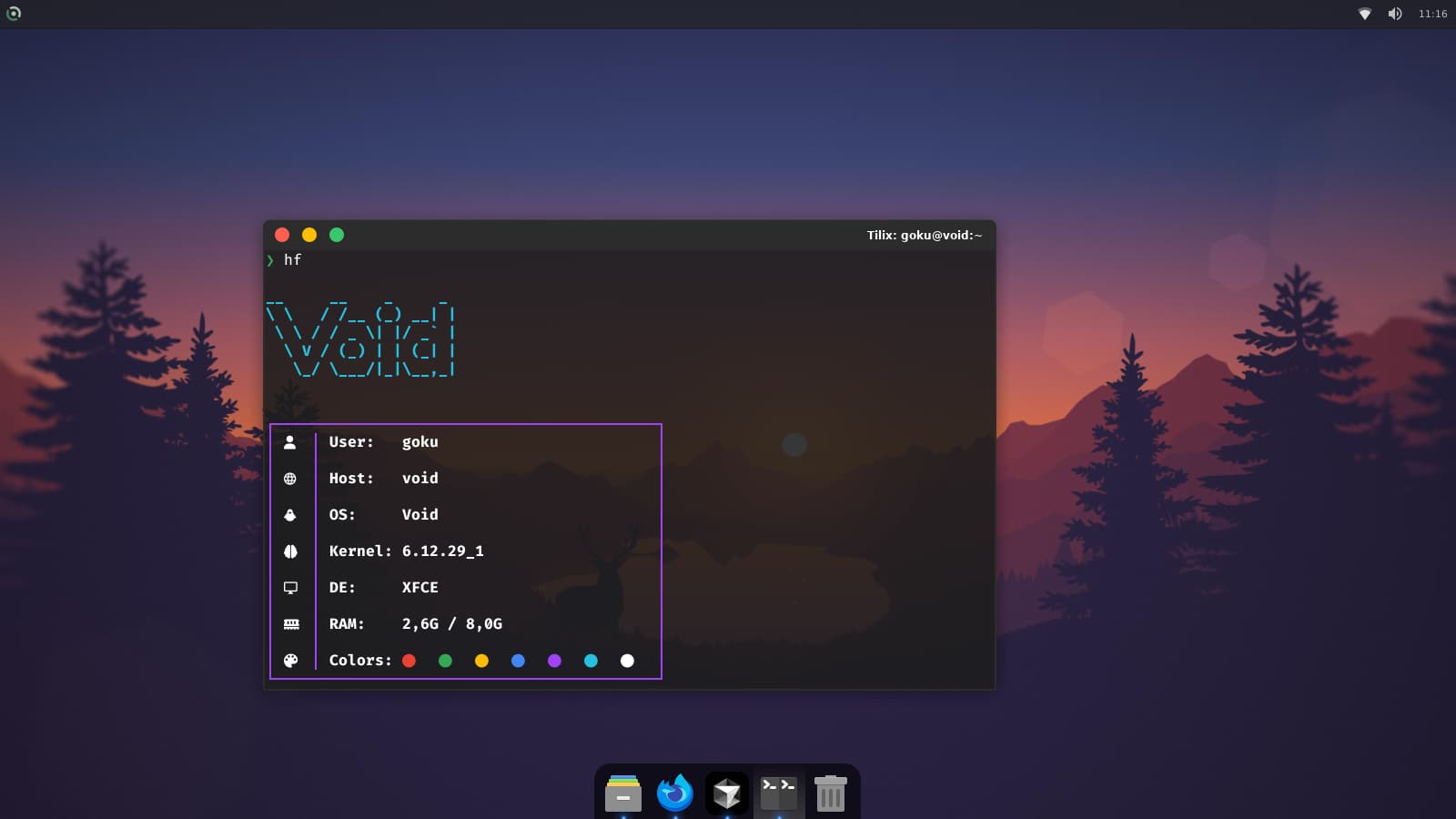
Task: Open the Trash from the dock
Action: [830, 794]
